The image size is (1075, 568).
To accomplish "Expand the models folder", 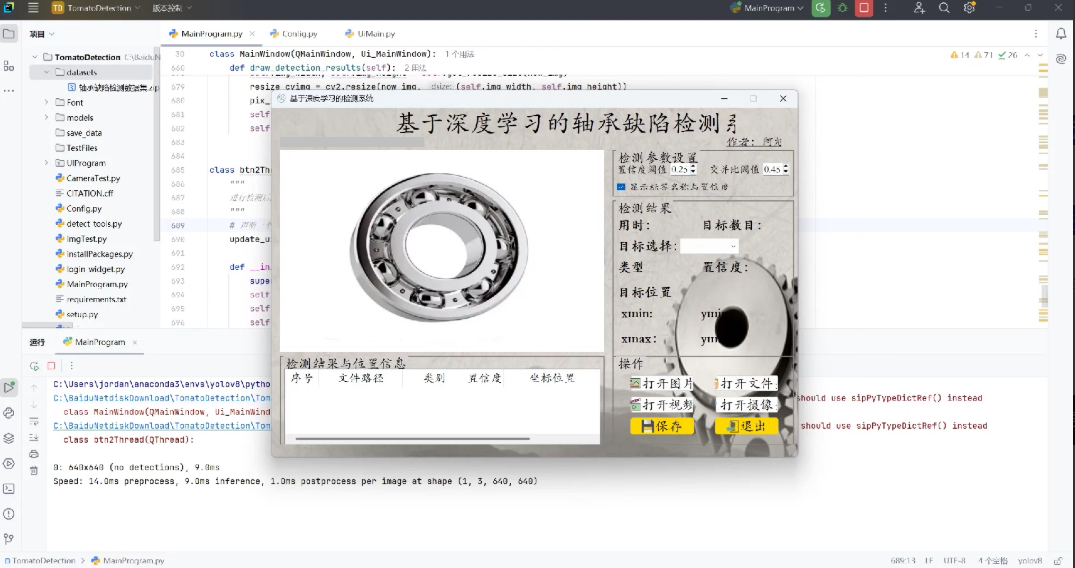I will (47, 117).
